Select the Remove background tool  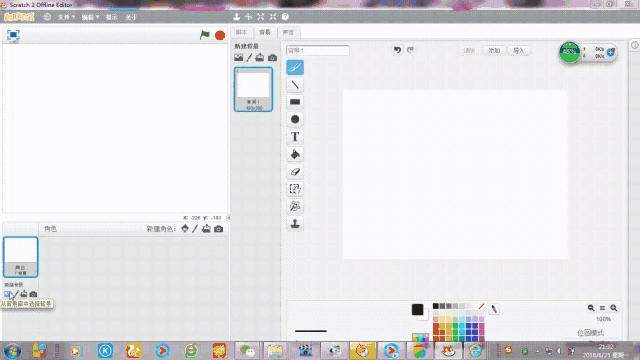point(295,206)
